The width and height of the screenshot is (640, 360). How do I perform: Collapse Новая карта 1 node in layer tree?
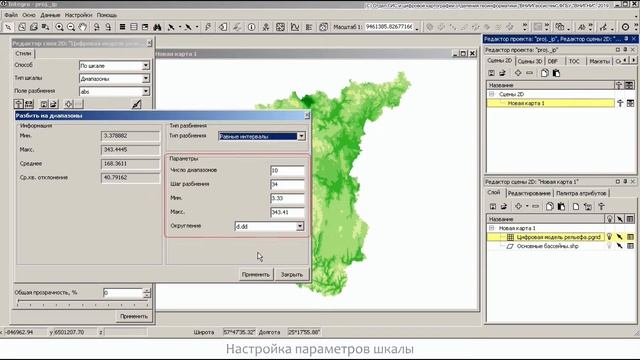click(x=491, y=228)
